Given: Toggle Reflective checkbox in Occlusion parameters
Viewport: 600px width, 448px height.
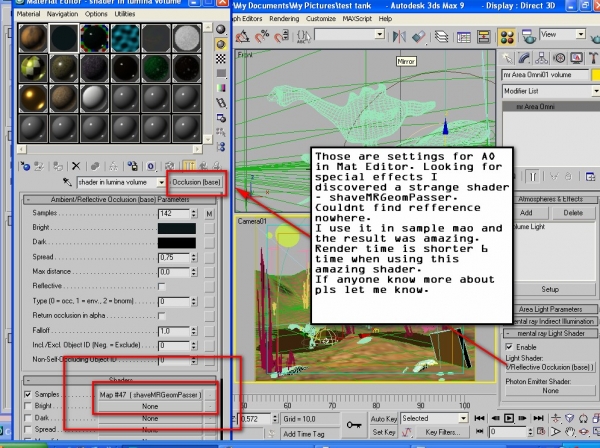Looking at the screenshot, I should pos(162,287).
